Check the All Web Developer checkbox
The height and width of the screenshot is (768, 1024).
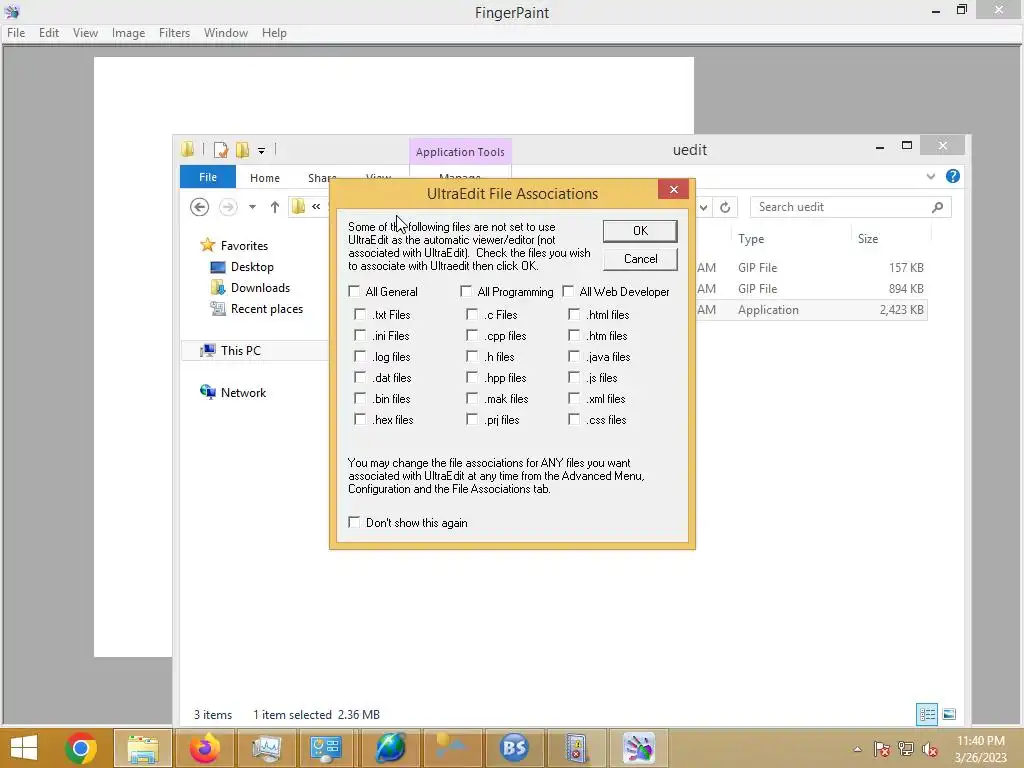pos(568,291)
